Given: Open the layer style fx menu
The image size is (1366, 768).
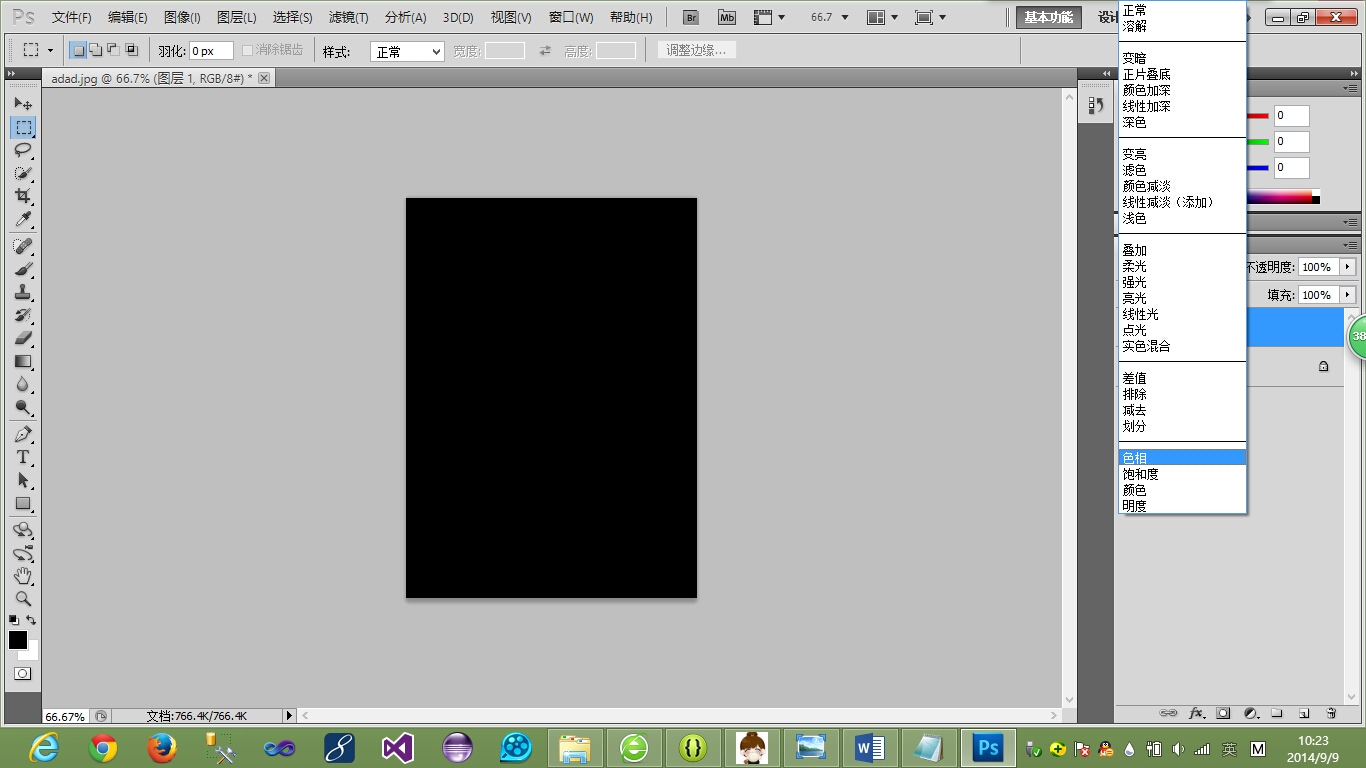Looking at the screenshot, I should (1196, 713).
